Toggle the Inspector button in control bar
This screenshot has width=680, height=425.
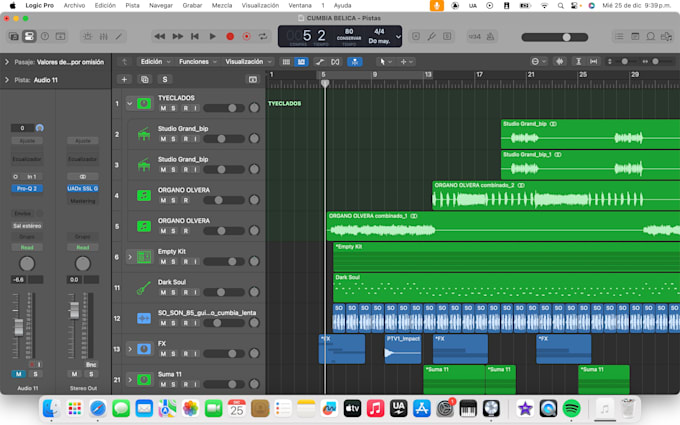coord(29,36)
